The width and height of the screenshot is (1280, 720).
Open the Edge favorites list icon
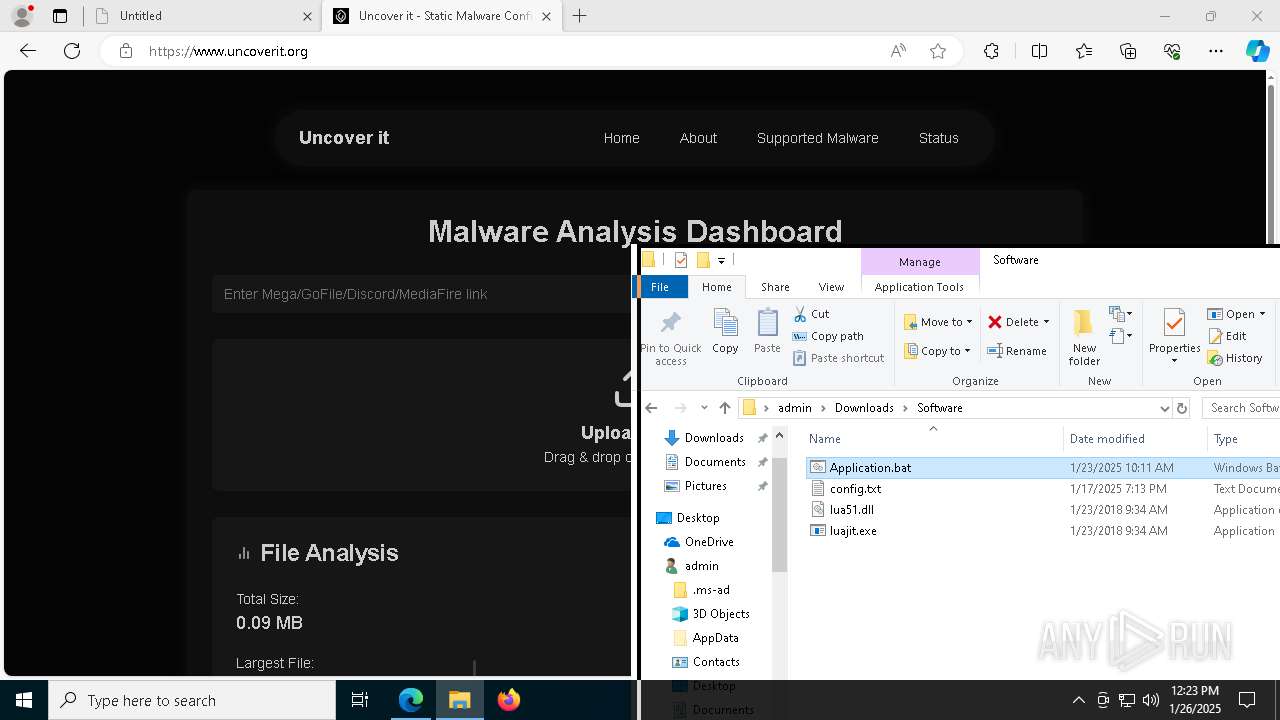coord(1084,51)
